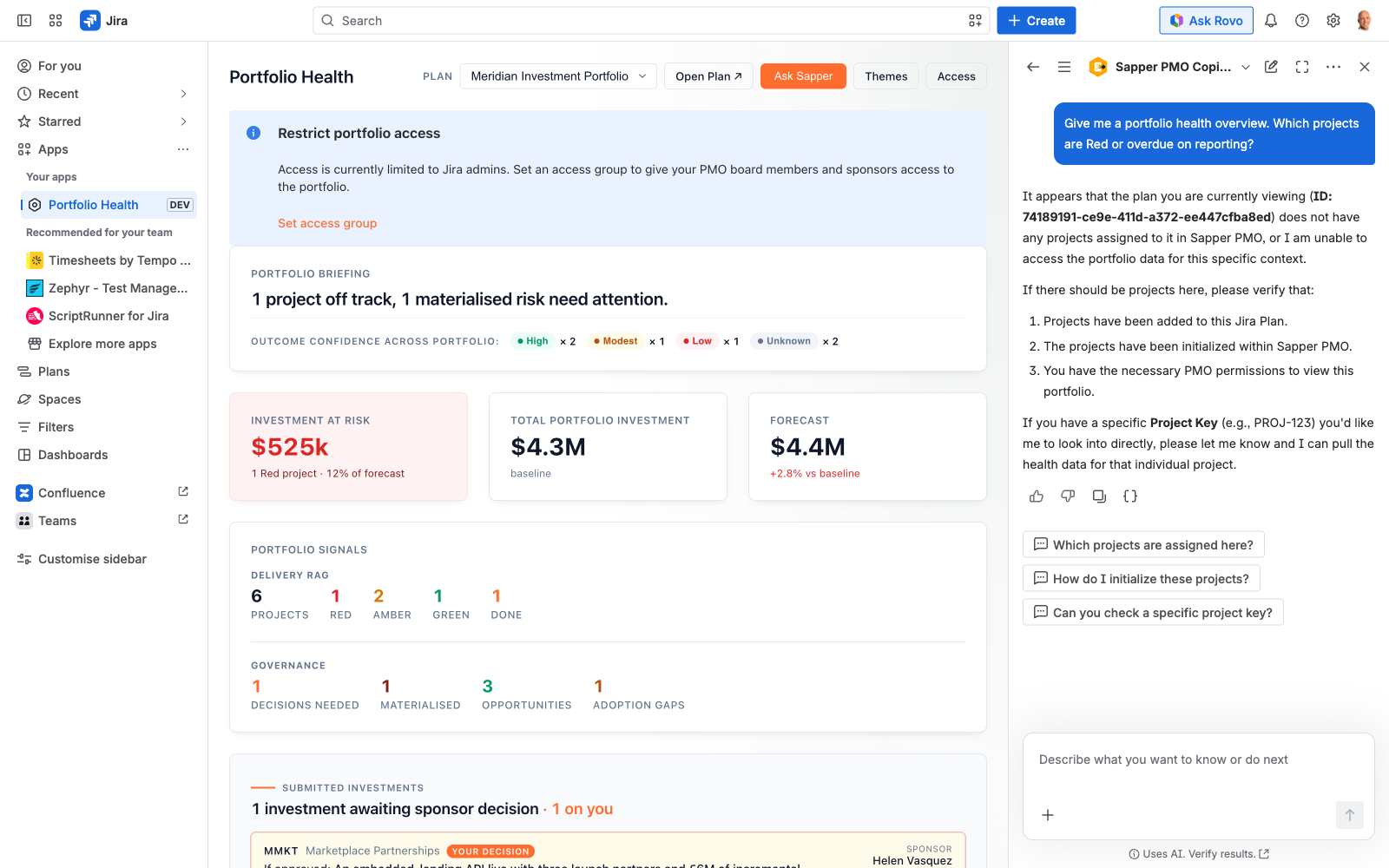Open Zephyr Test Management app
The width and height of the screenshot is (1389, 868).
(109, 288)
